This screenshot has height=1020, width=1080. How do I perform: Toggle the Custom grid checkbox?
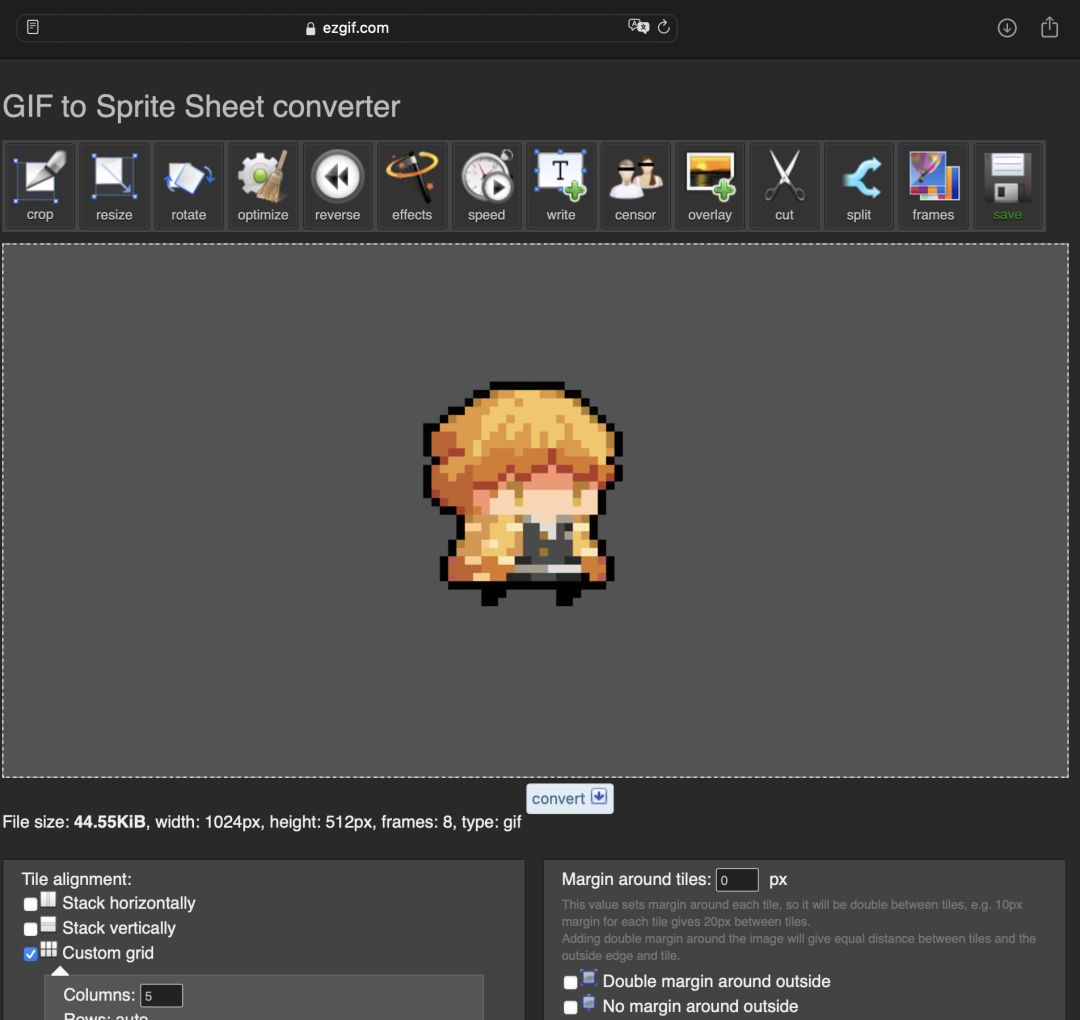[30, 954]
